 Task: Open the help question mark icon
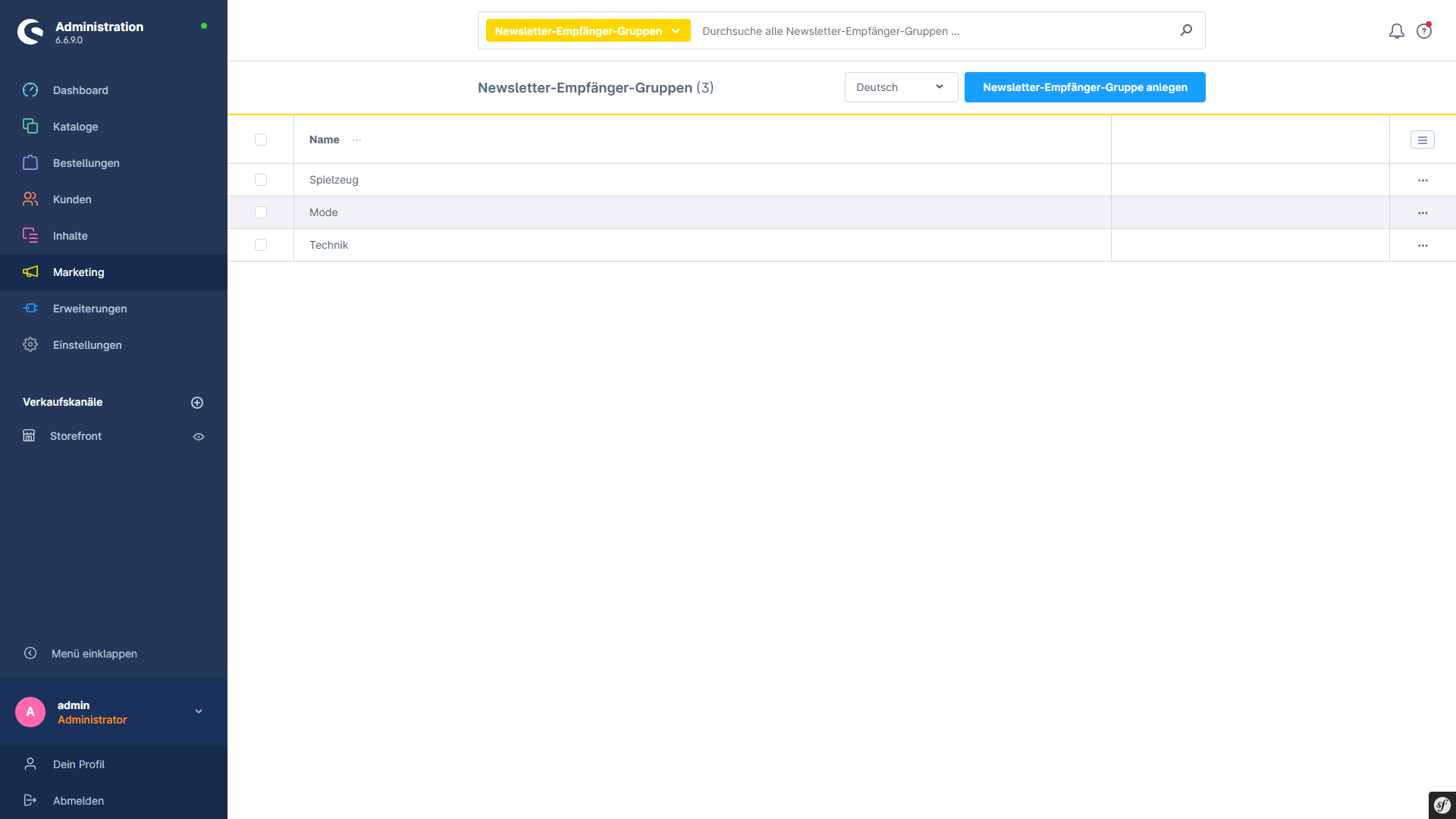pyautogui.click(x=1423, y=31)
